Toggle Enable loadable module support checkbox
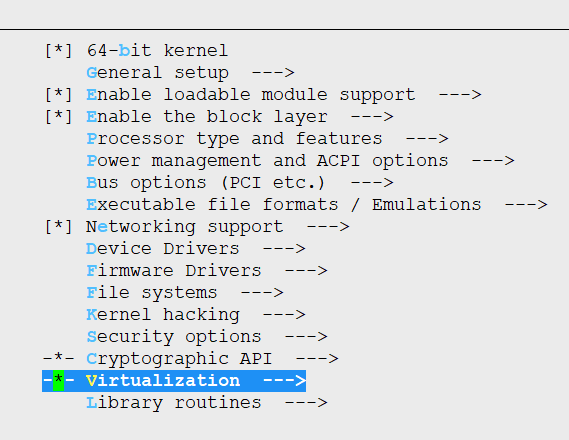 [58, 95]
